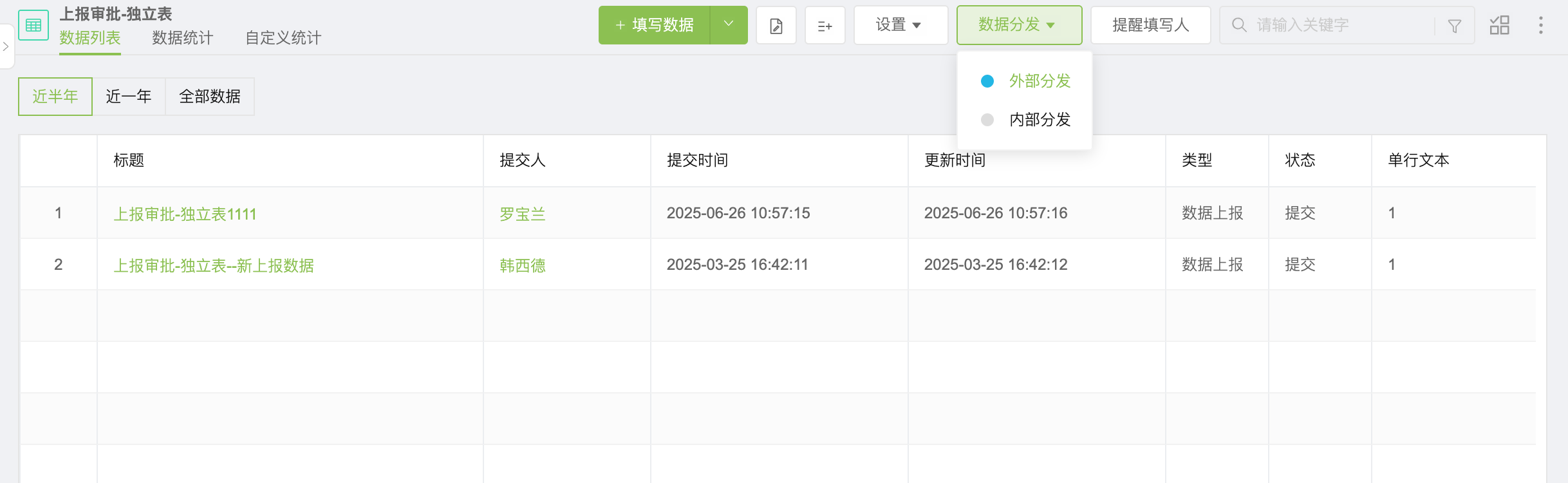1568x483 pixels.
Task: Click row number 1 cell
Action: click(59, 213)
